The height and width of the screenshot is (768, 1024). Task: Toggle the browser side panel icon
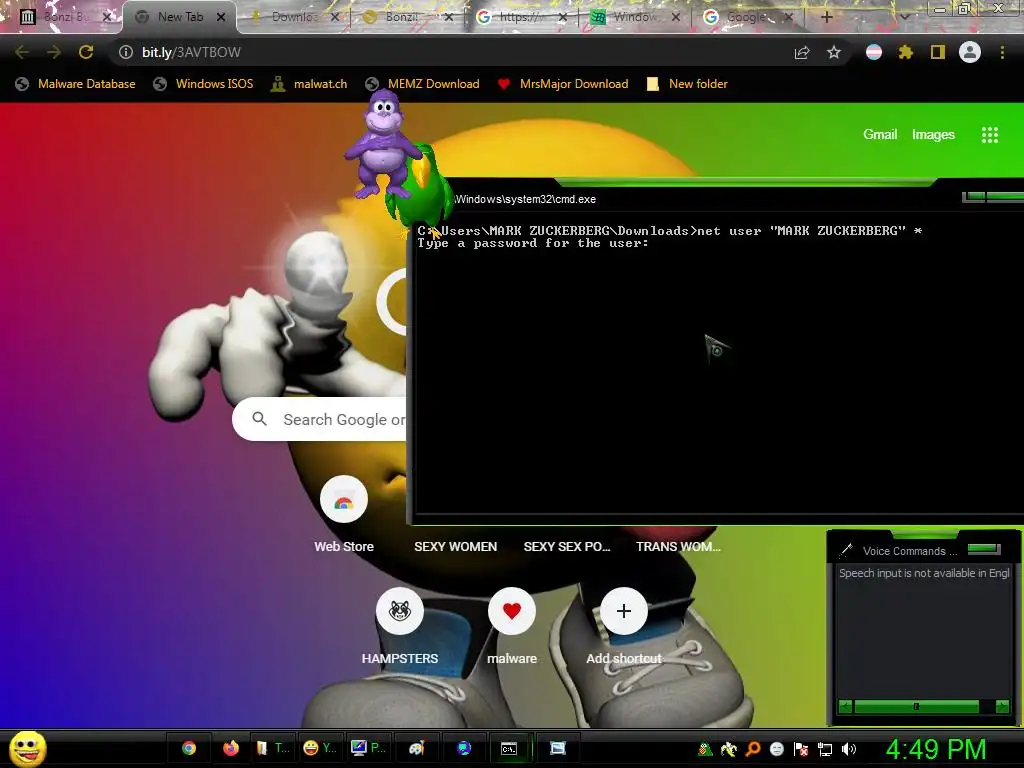(x=938, y=52)
